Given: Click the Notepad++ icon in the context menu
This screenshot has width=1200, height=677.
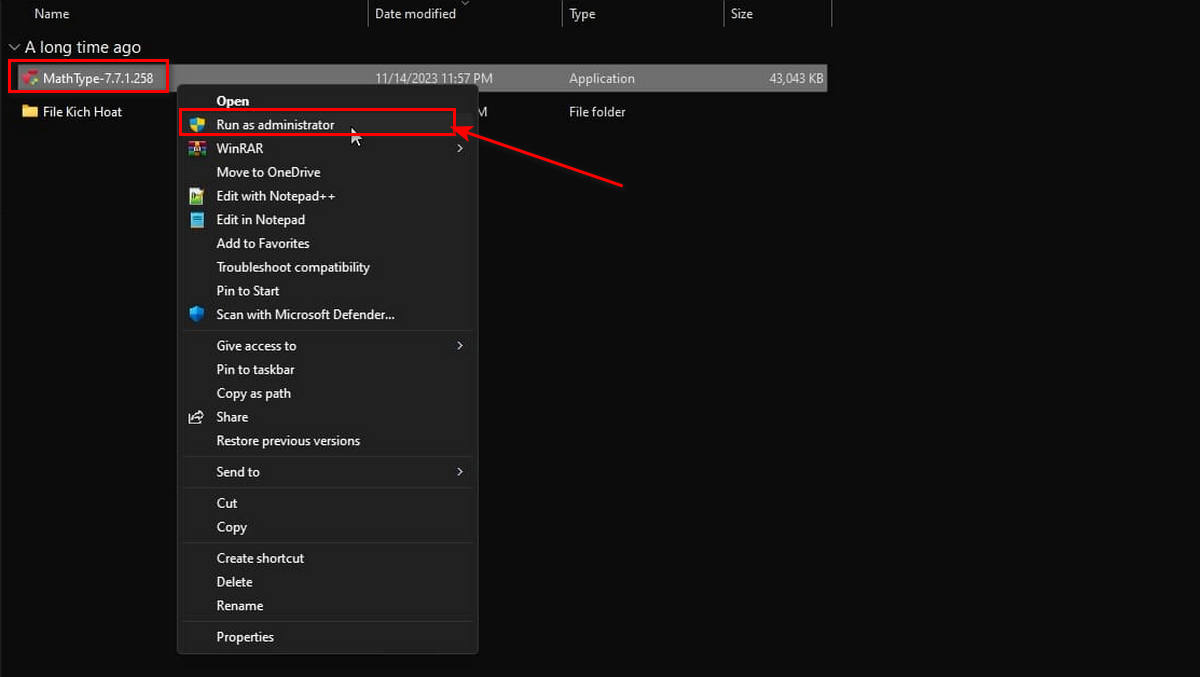Looking at the screenshot, I should 197,196.
